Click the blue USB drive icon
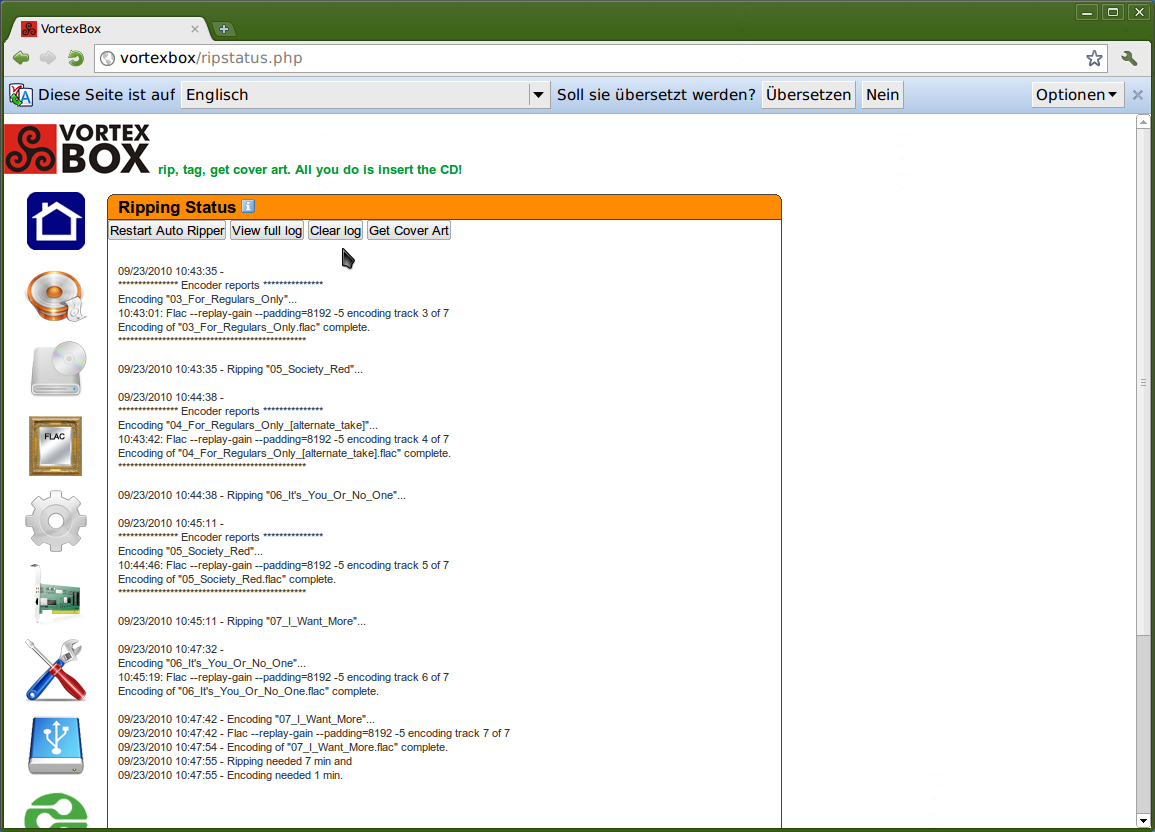 click(56, 745)
